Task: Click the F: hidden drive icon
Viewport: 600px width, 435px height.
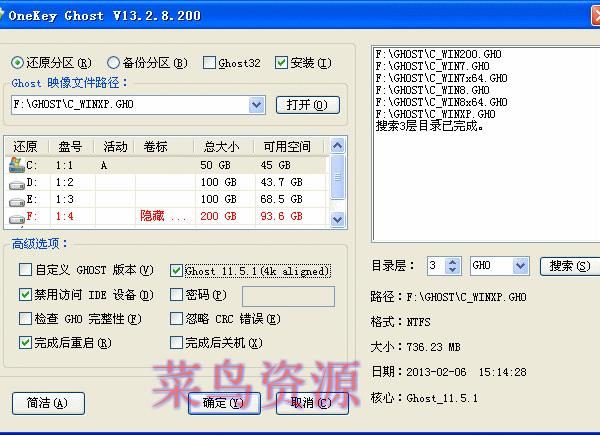Action: pyautogui.click(x=15, y=217)
